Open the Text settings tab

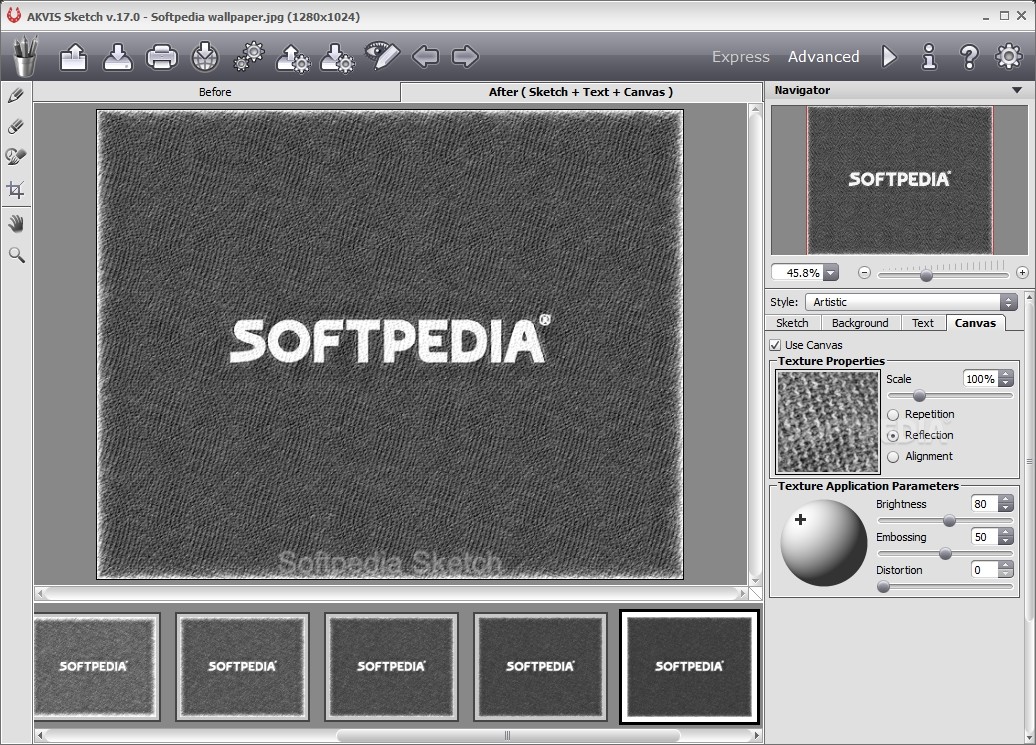click(x=923, y=323)
